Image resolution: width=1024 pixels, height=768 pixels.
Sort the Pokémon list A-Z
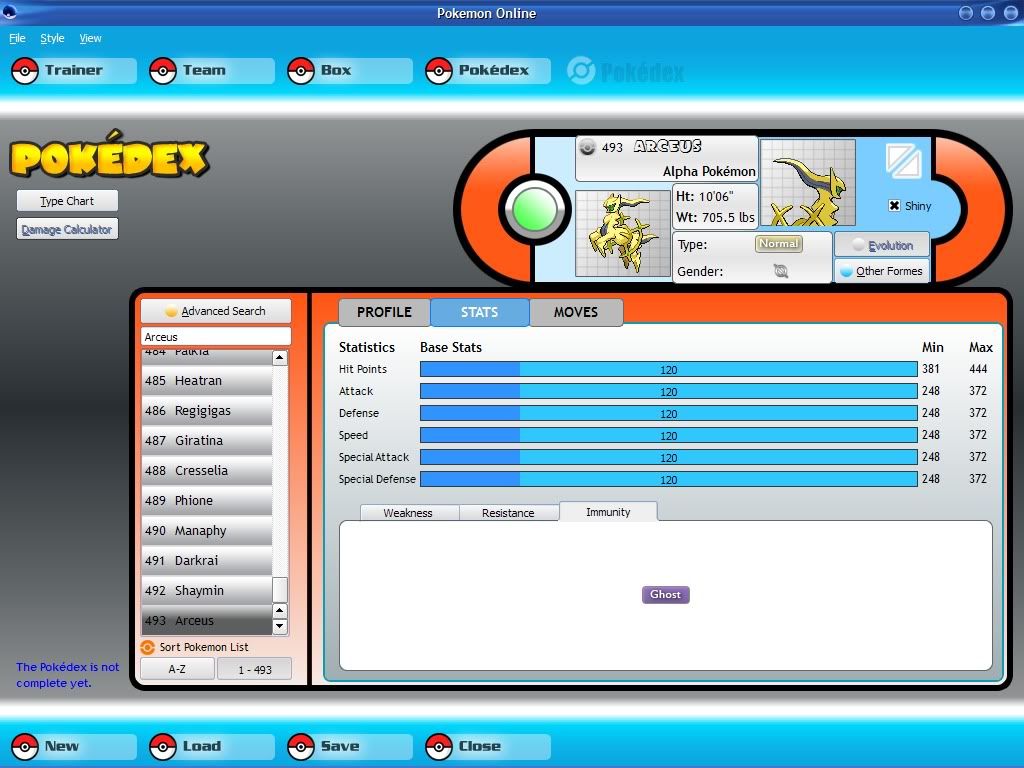(x=177, y=669)
